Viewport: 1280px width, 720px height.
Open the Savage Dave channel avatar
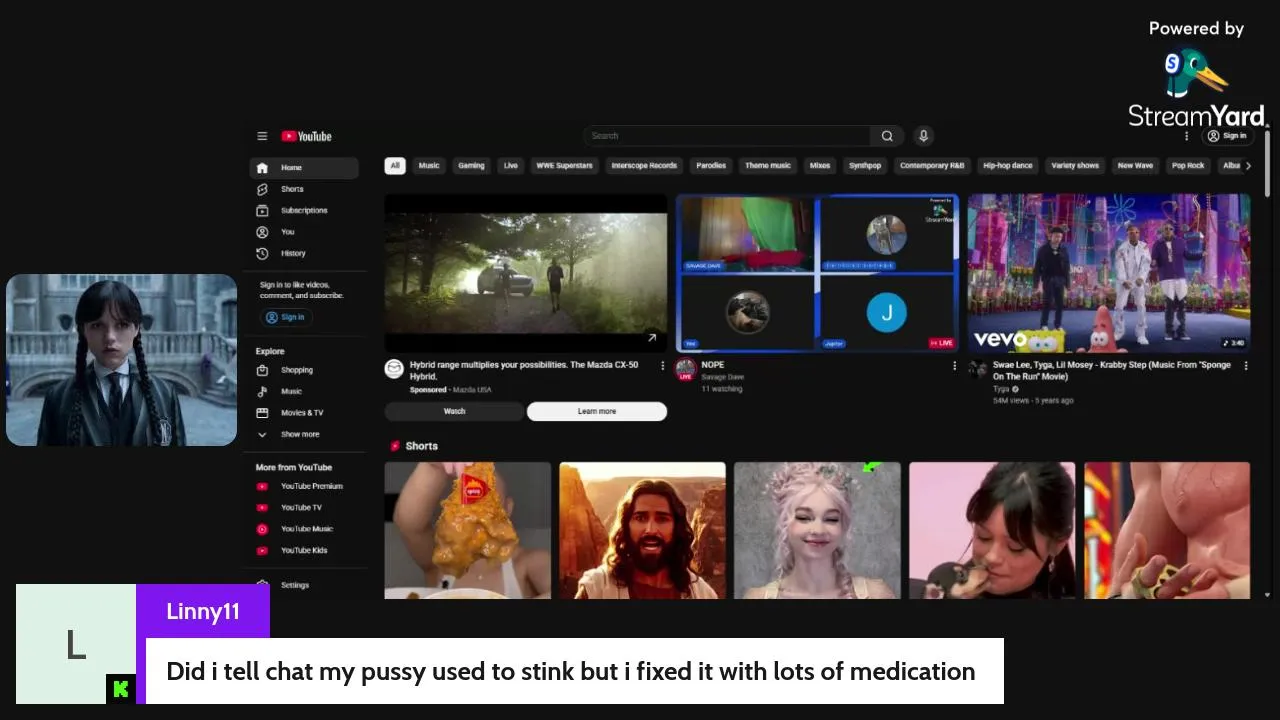point(686,369)
